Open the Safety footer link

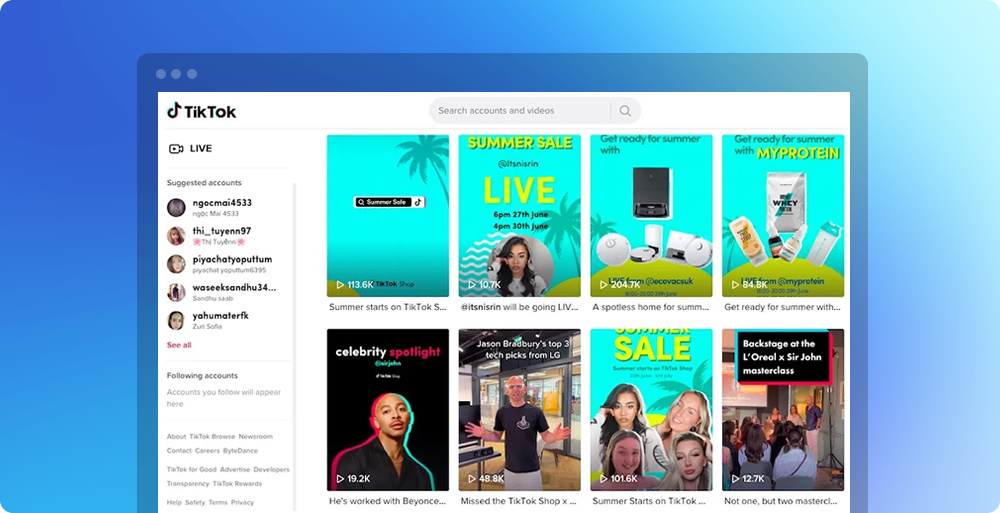coord(195,503)
